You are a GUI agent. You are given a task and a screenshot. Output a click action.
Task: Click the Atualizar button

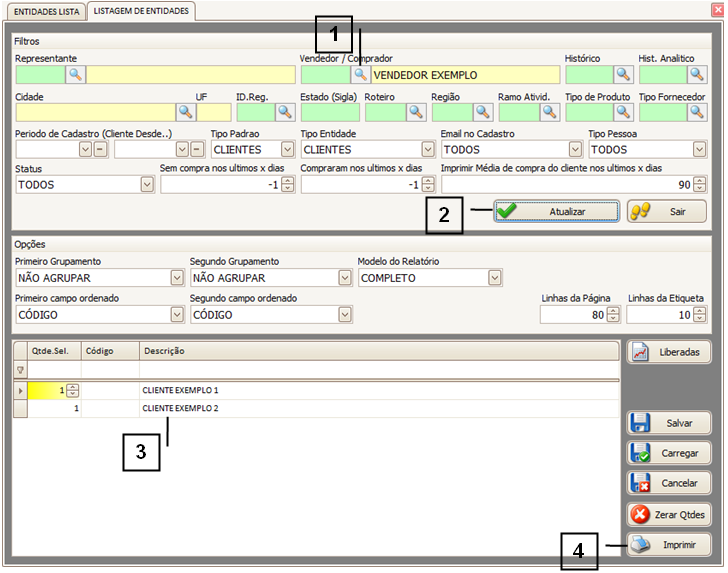(x=556, y=212)
